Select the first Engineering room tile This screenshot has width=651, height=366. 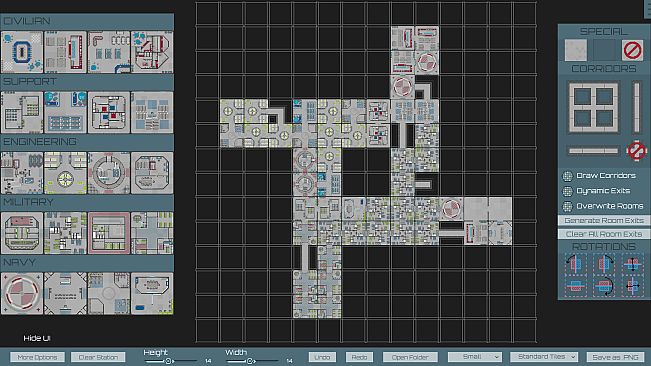22,173
